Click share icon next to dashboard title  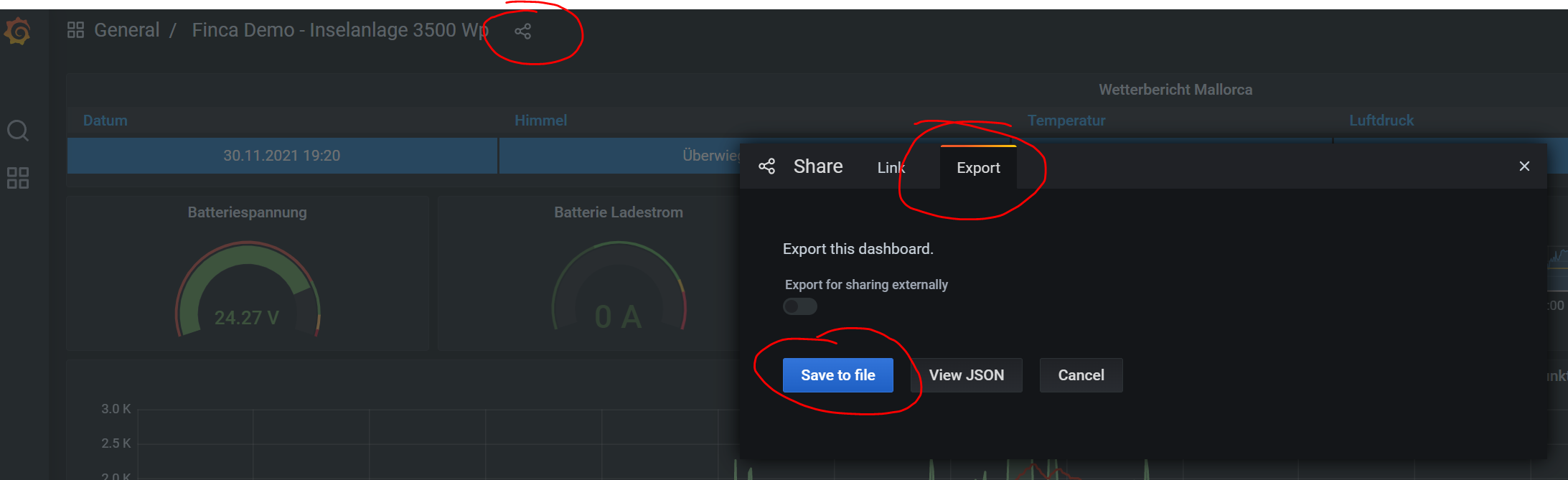click(x=523, y=31)
